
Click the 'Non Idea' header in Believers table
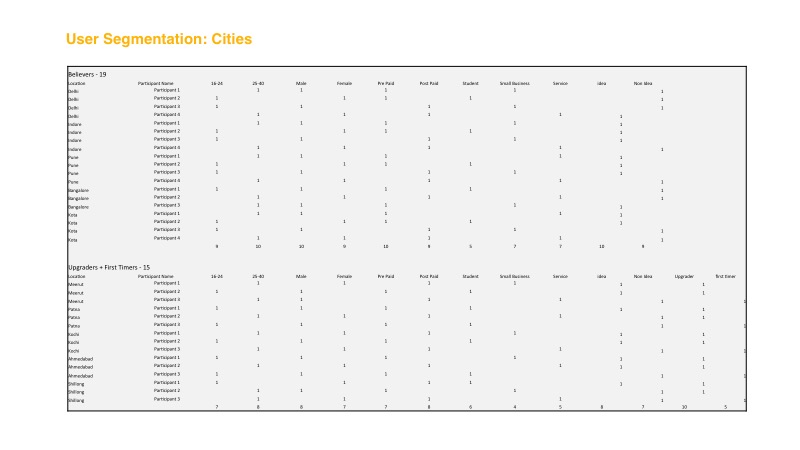tap(642, 83)
